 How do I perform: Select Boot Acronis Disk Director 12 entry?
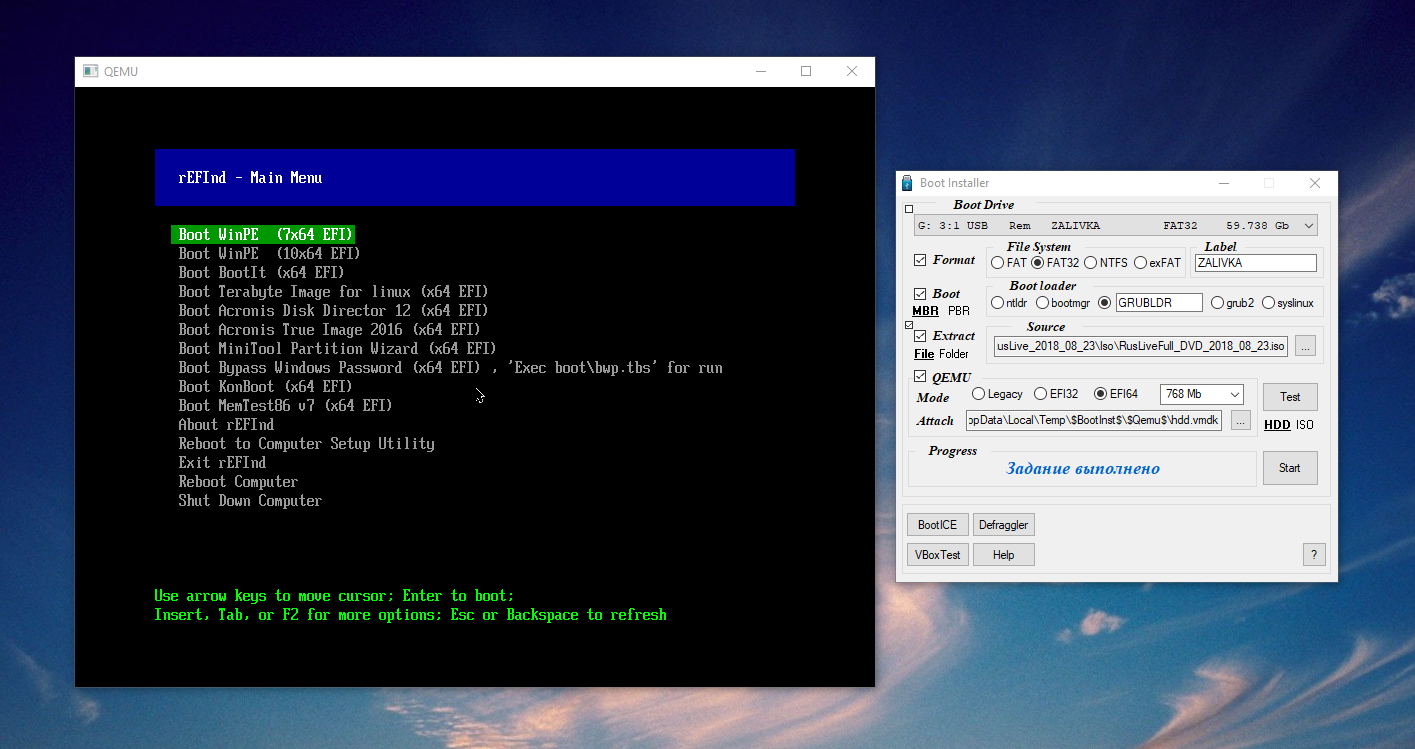(333, 310)
